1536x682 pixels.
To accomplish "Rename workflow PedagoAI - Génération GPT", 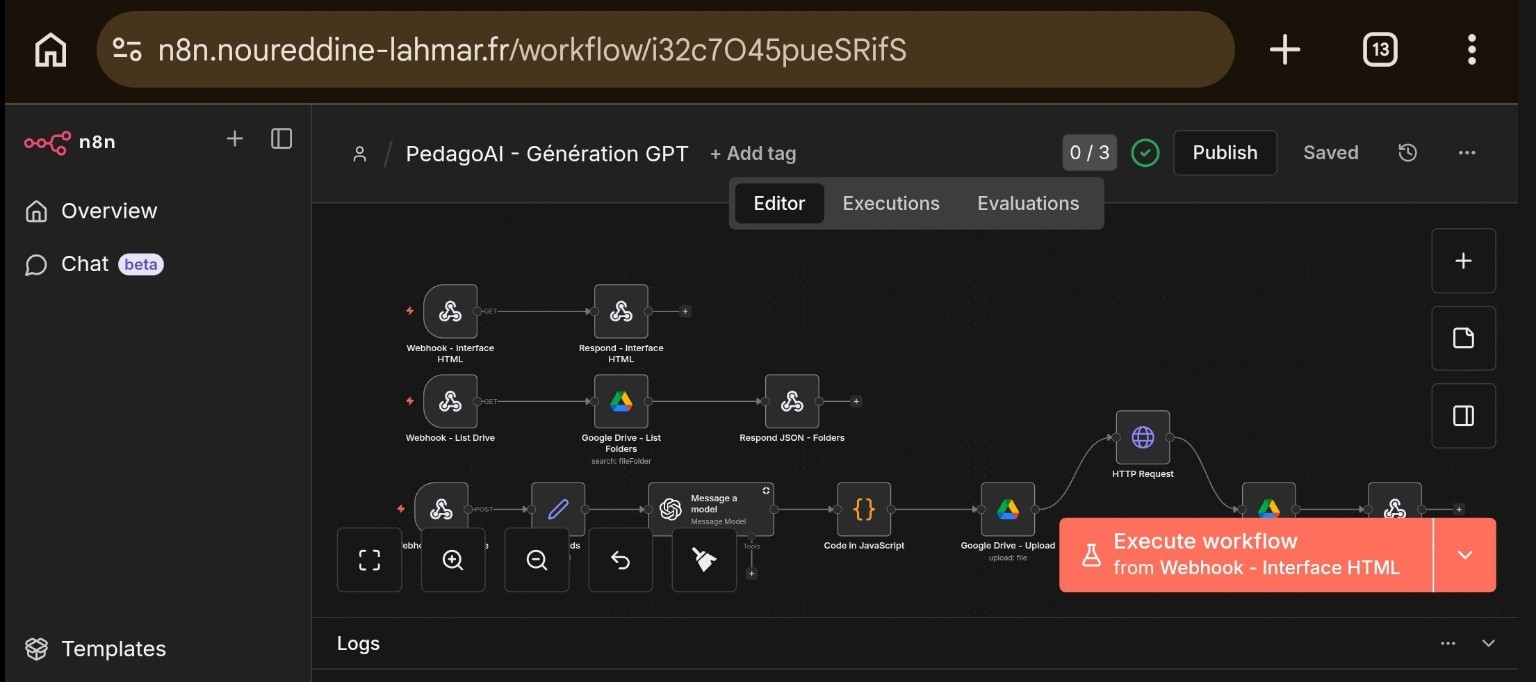I will point(547,154).
